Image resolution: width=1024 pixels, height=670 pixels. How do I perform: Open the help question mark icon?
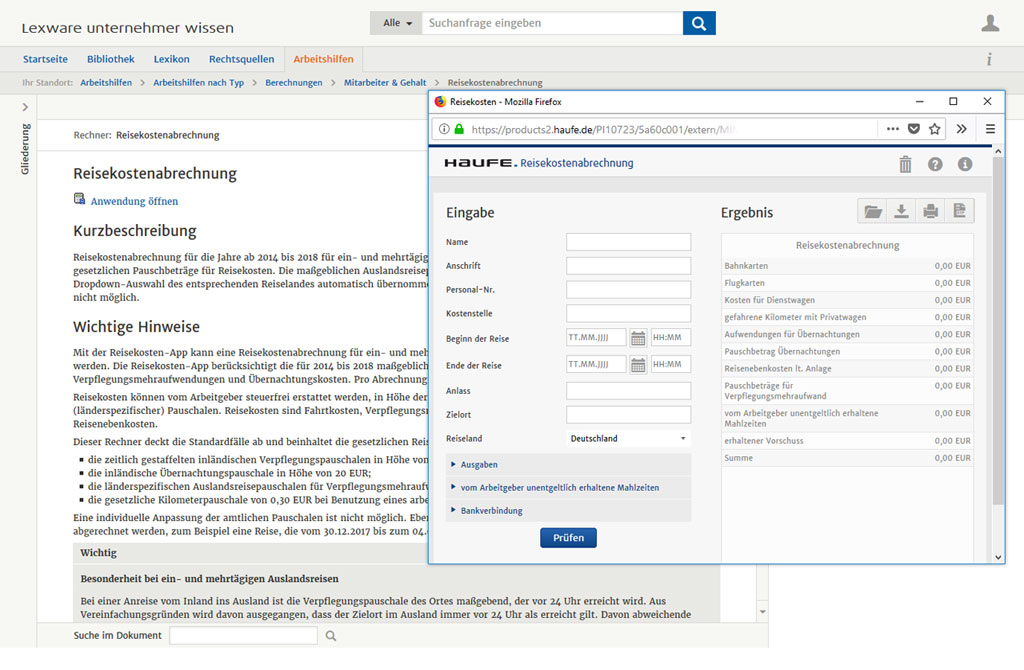935,164
